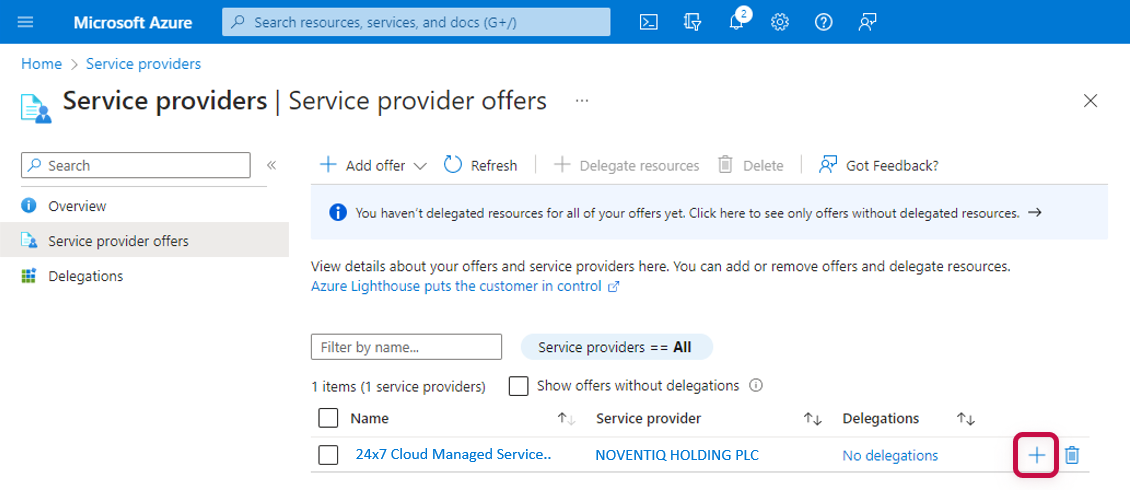Open the hamburger portal menu
Image resolution: width=1130 pixels, height=490 pixels.
point(26,22)
